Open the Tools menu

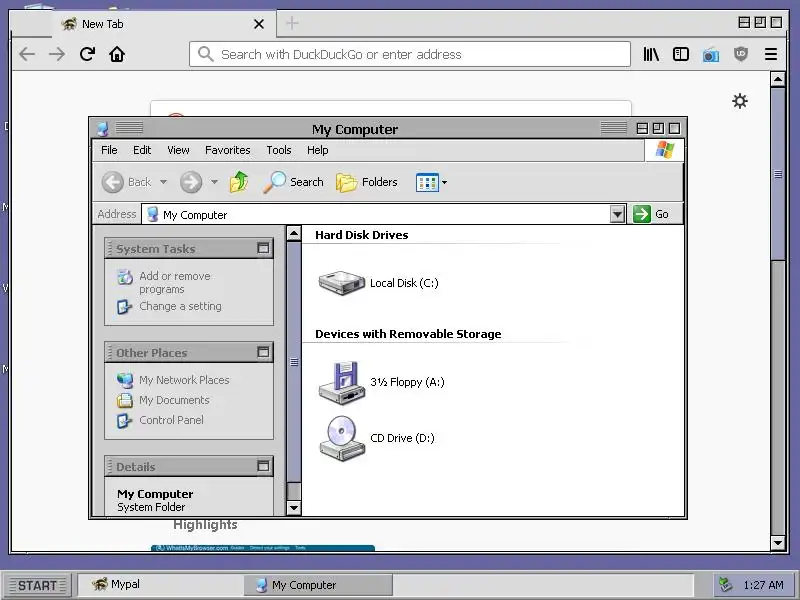click(x=279, y=150)
